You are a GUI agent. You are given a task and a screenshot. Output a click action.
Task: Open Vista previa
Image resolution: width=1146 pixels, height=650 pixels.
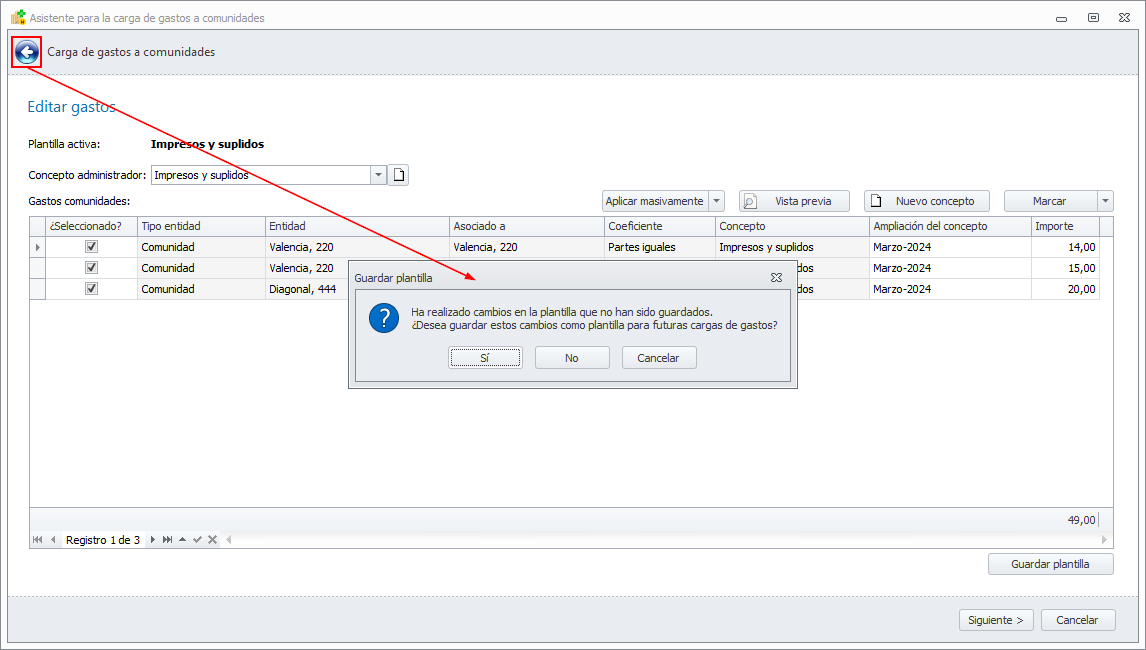pyautogui.click(x=794, y=201)
